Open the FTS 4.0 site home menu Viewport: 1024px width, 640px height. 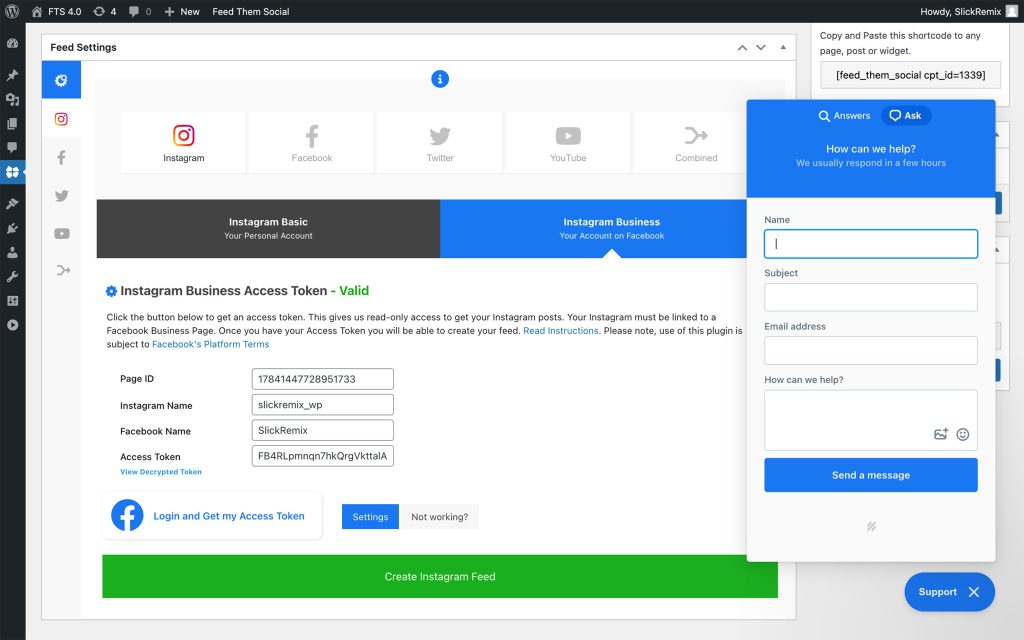(x=56, y=11)
